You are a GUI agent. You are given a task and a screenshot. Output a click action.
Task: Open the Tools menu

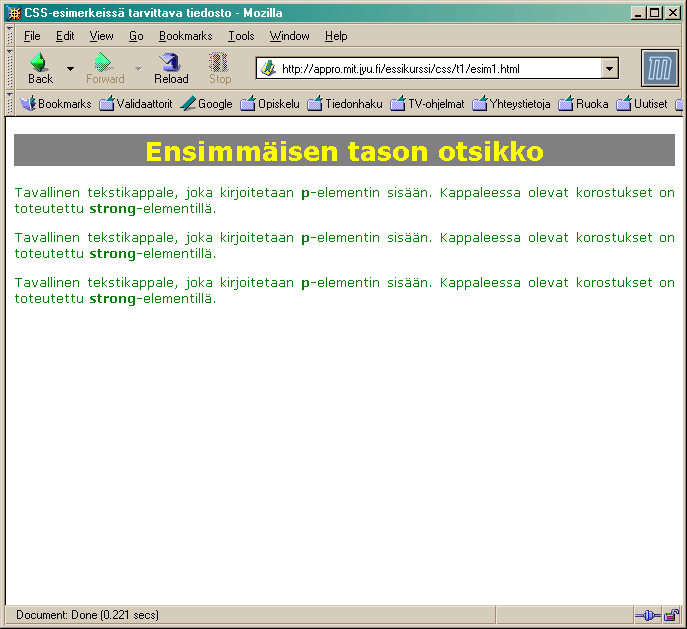click(241, 36)
